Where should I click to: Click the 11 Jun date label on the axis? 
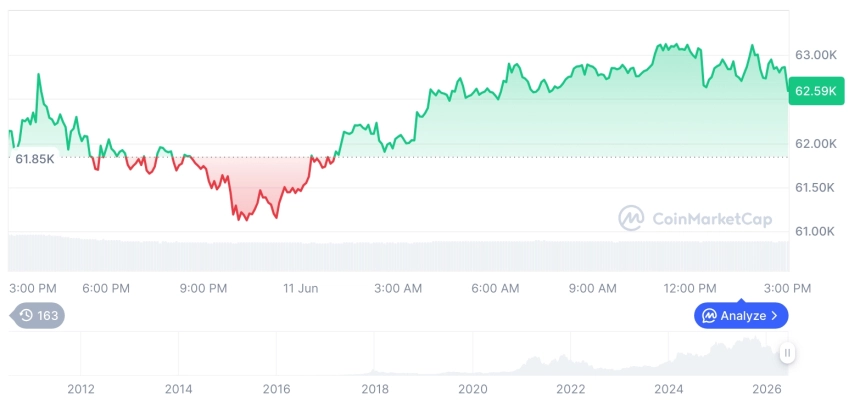301,289
